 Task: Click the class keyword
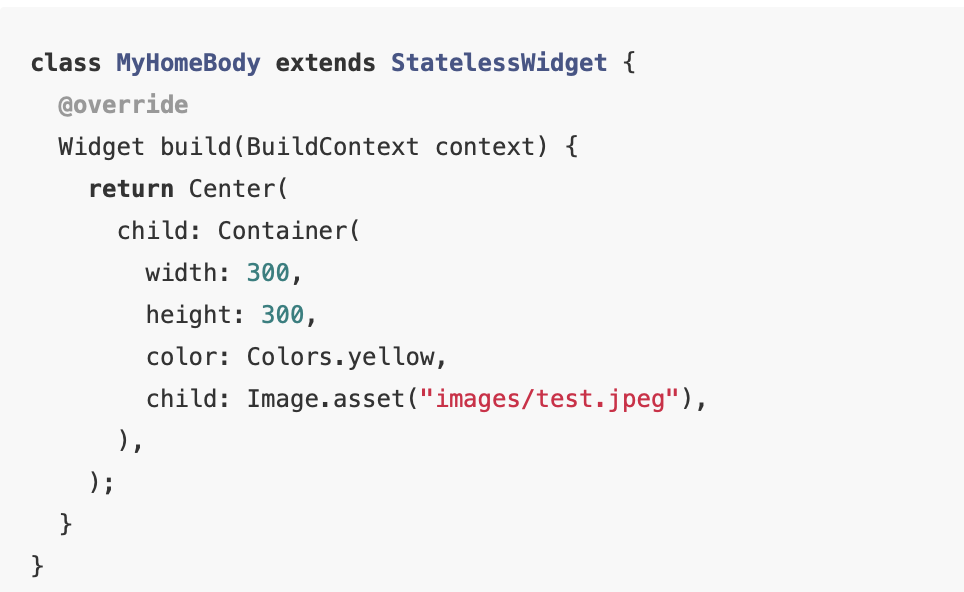[x=66, y=63]
